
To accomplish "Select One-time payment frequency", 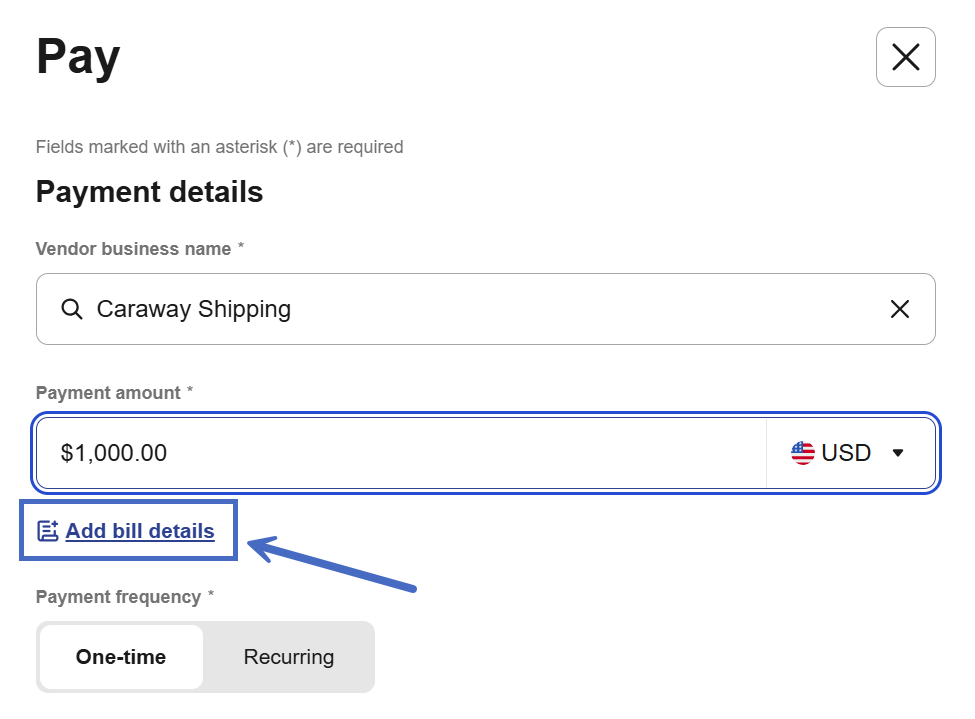I will [x=121, y=657].
